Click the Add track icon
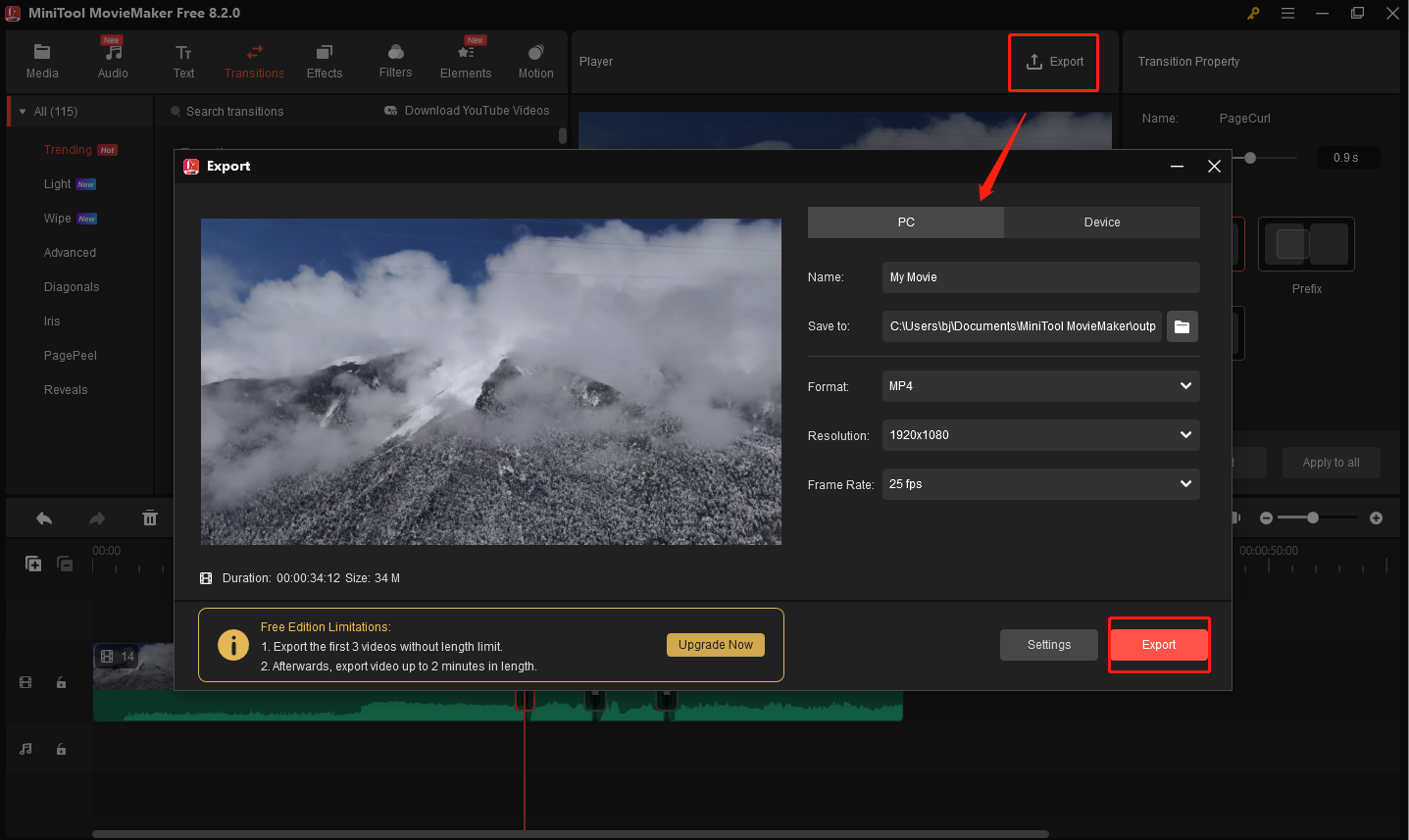 (x=33, y=564)
